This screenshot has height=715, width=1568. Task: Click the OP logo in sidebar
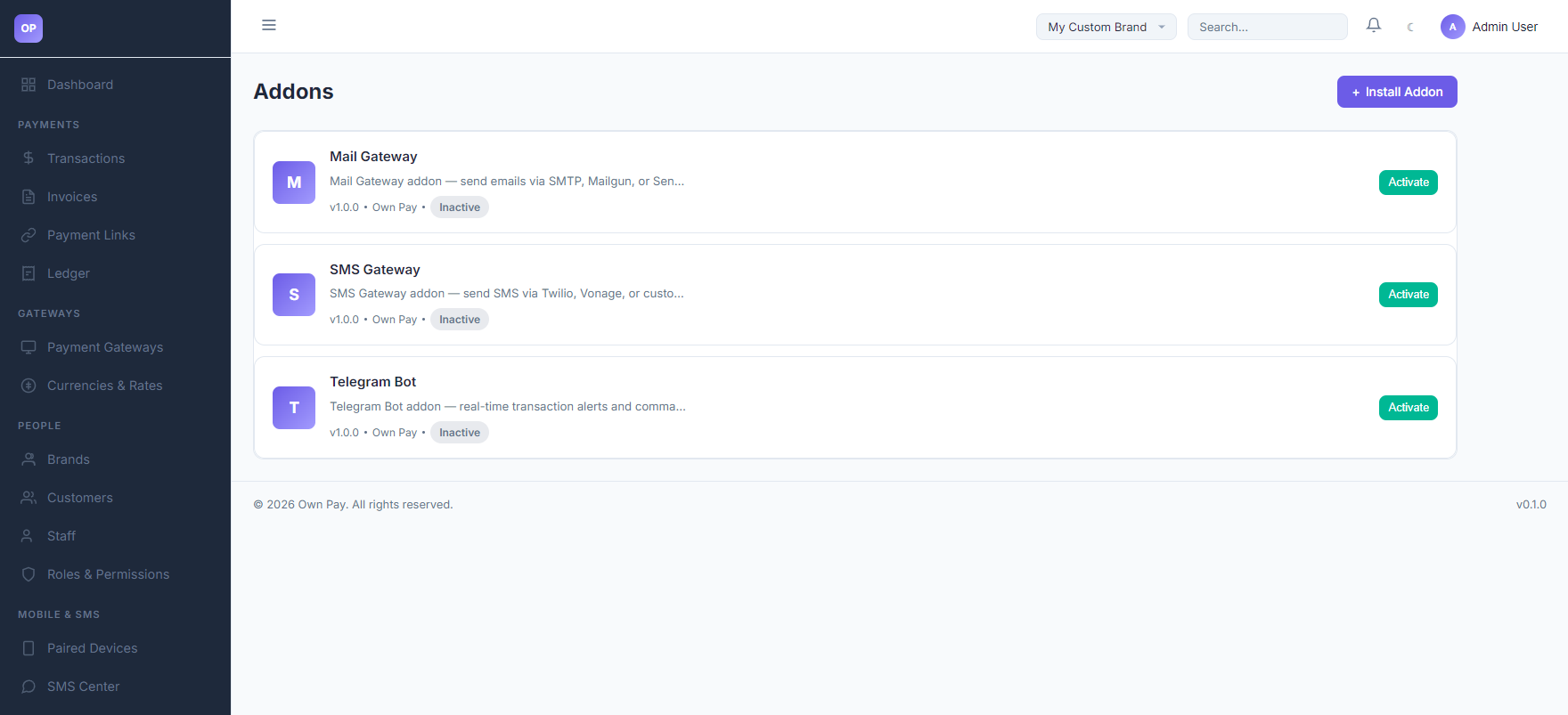(29, 28)
